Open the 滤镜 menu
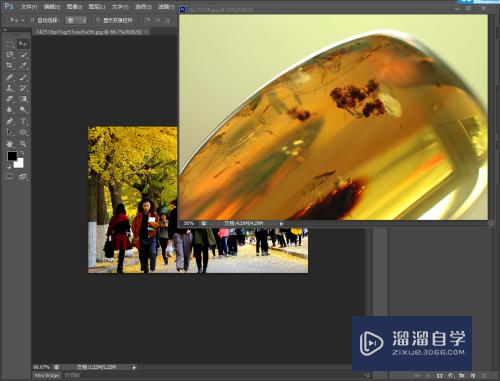Image resolution: width=500 pixels, height=381 pixels. point(166,7)
